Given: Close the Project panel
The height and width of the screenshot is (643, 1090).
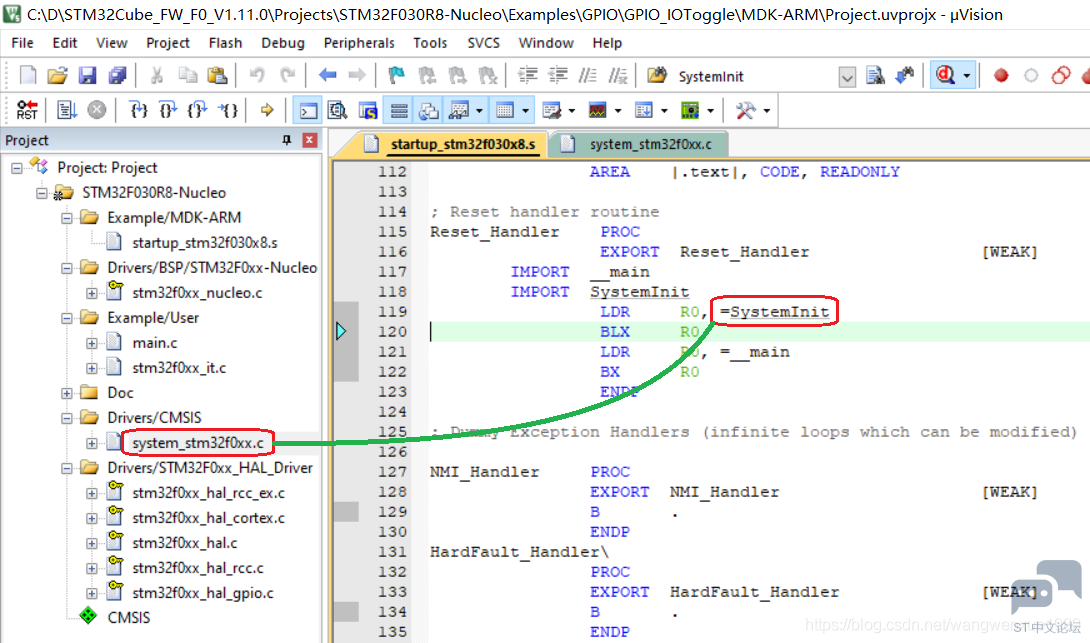Looking at the screenshot, I should pos(309,140).
